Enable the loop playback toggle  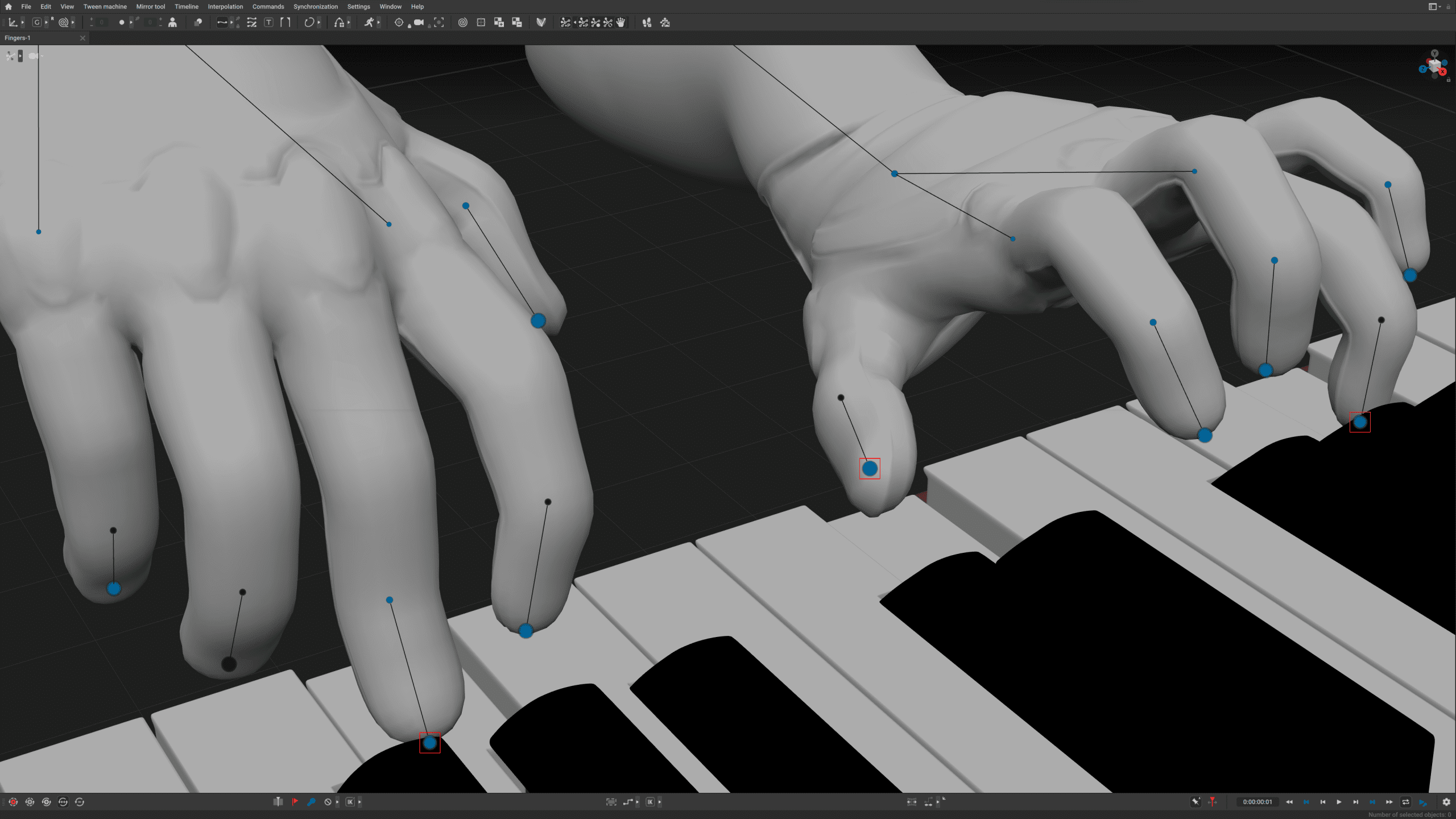(1407, 802)
